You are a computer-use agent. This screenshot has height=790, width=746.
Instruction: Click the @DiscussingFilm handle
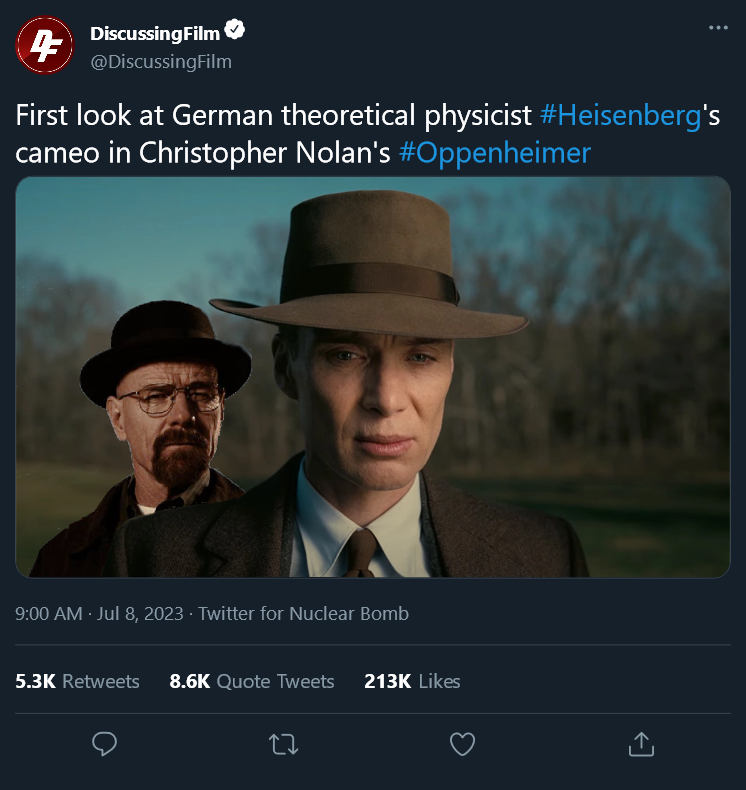coord(161,61)
